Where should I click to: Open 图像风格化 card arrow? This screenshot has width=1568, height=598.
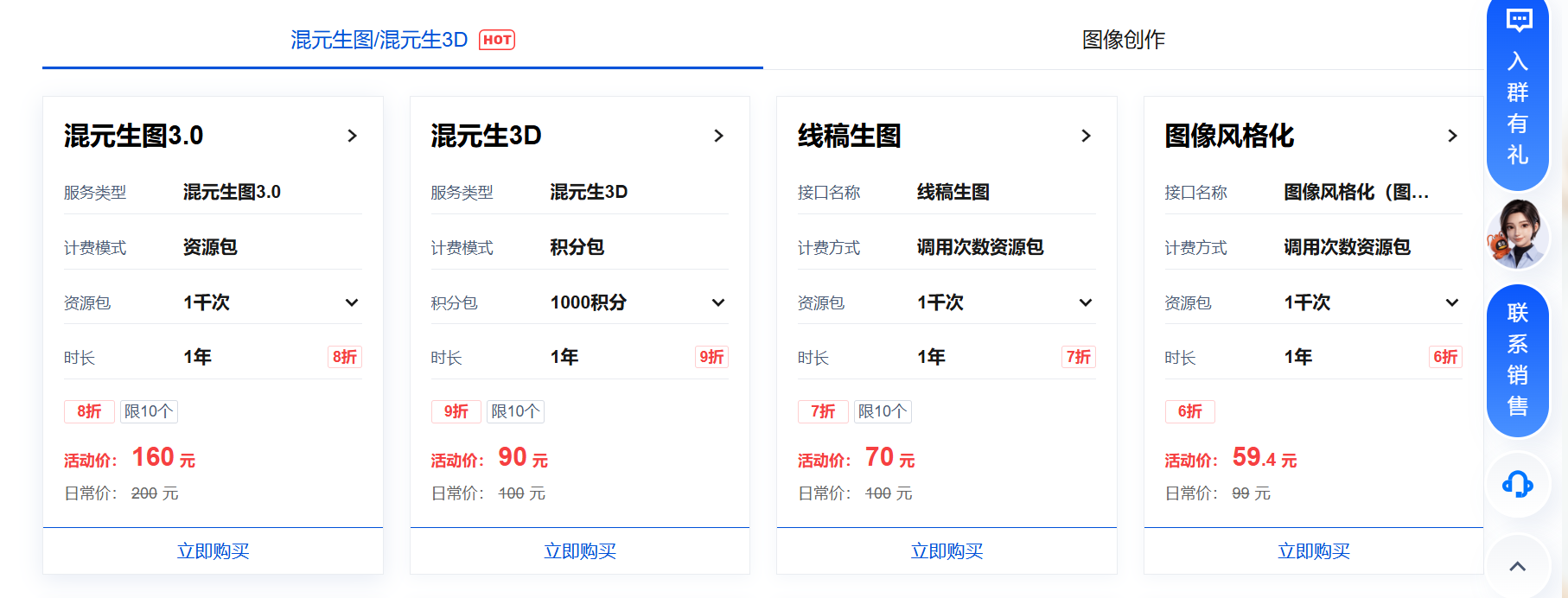coord(1452,136)
